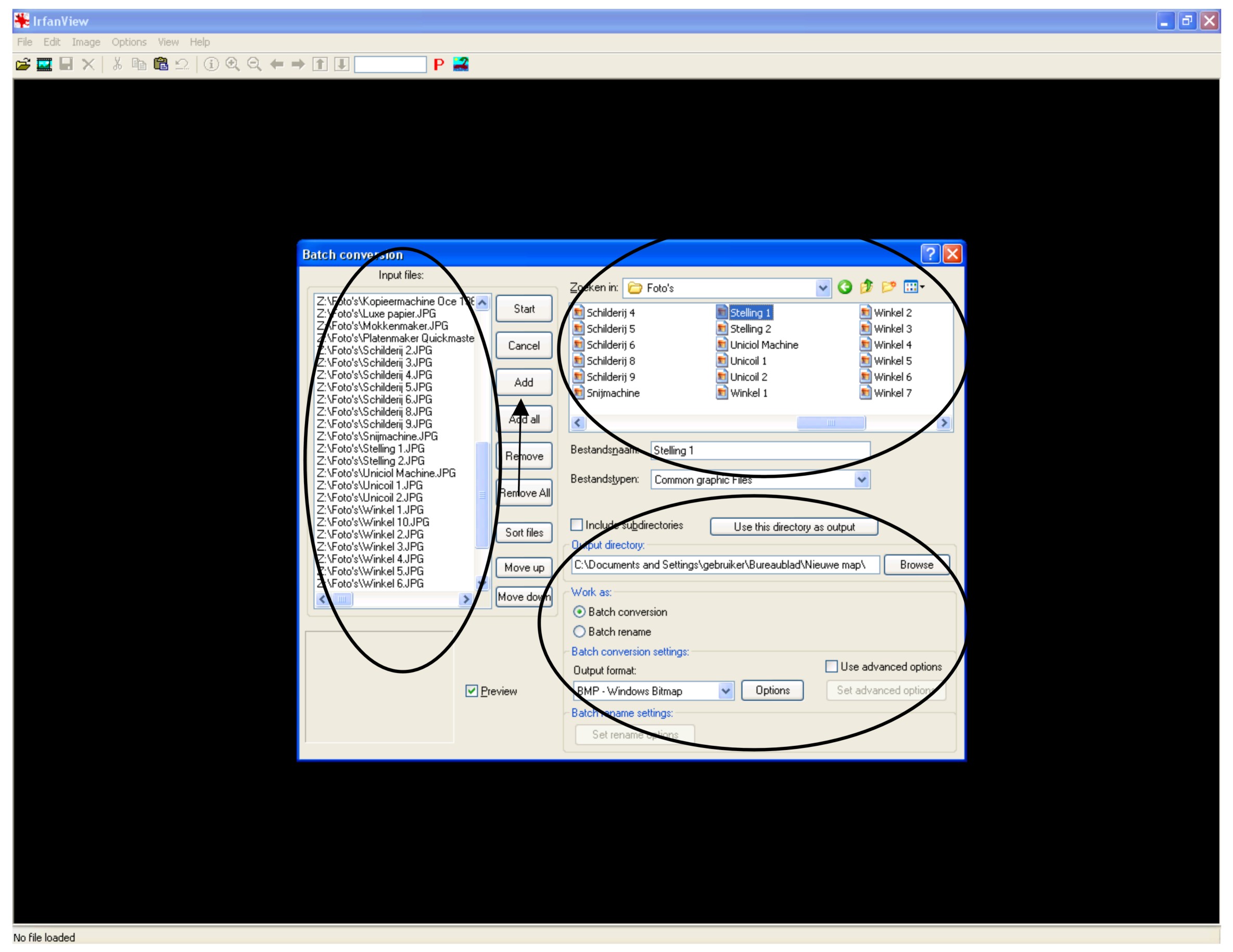This screenshot has width=1233, height=952.
Task: Click the green Back arrow in file browser
Action: click(x=845, y=287)
